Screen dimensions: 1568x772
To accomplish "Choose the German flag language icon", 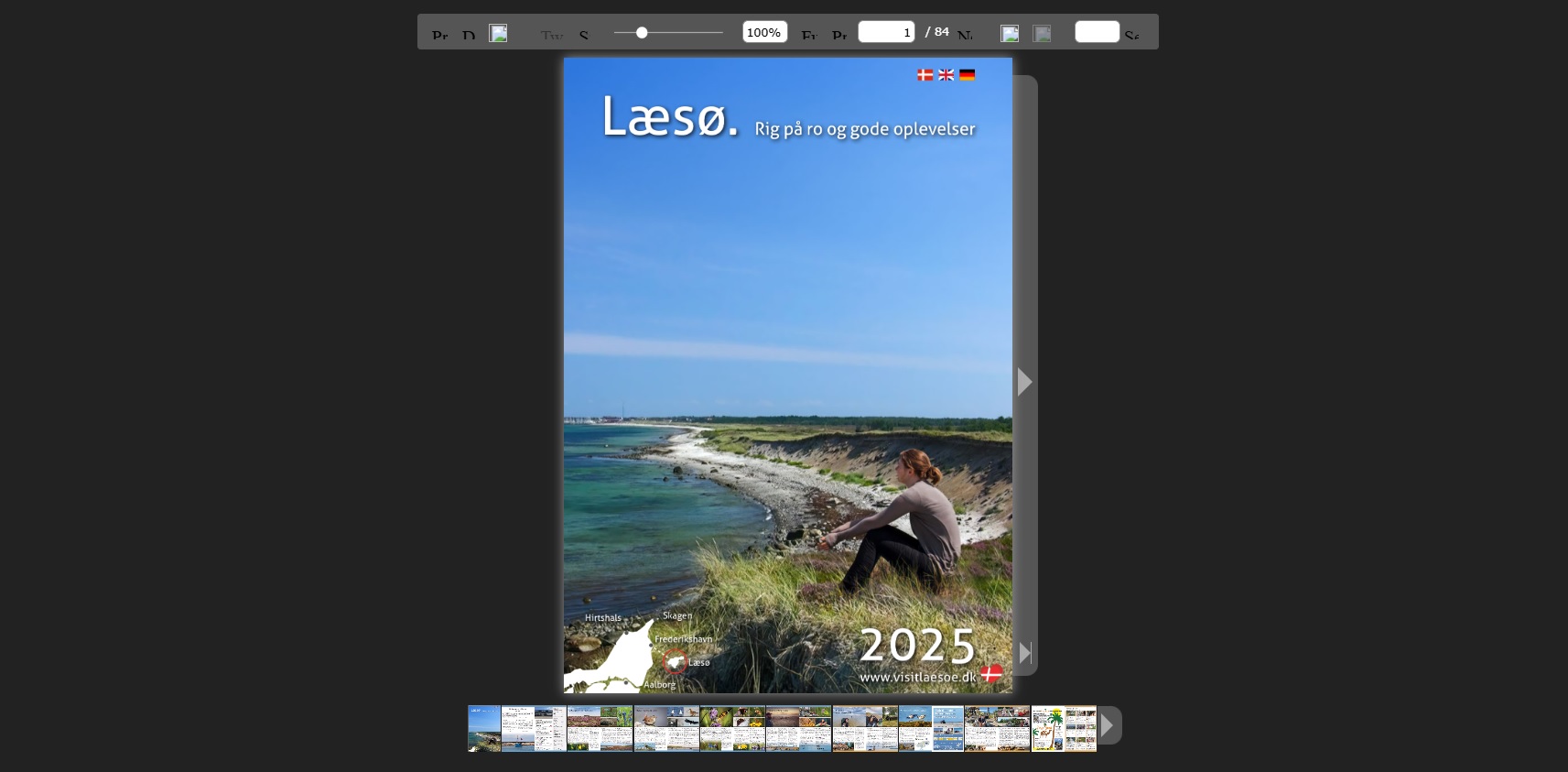I will (967, 75).
